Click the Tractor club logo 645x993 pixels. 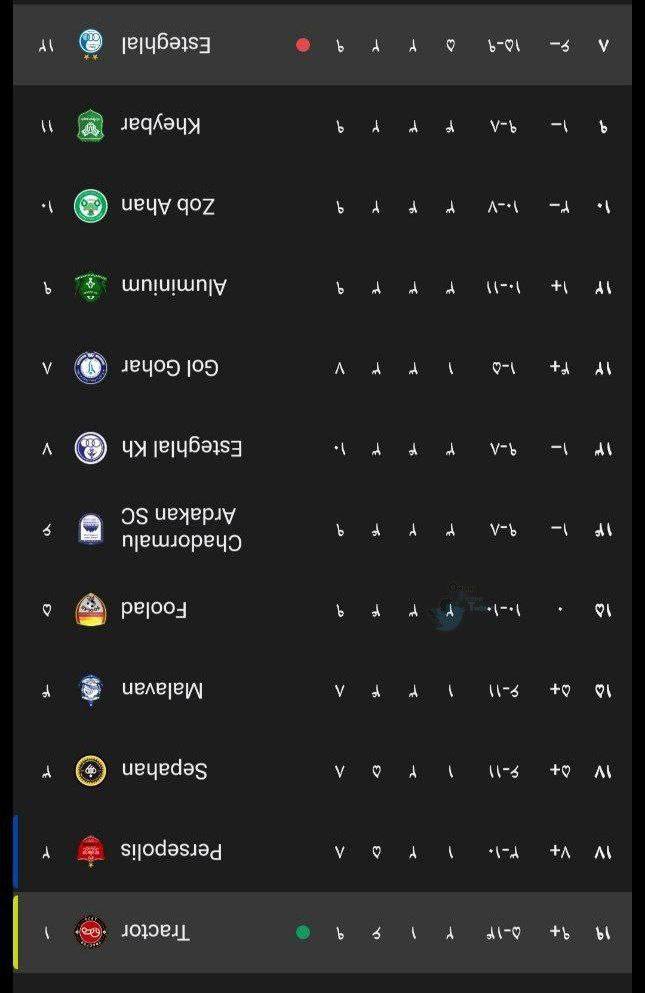pos(91,932)
